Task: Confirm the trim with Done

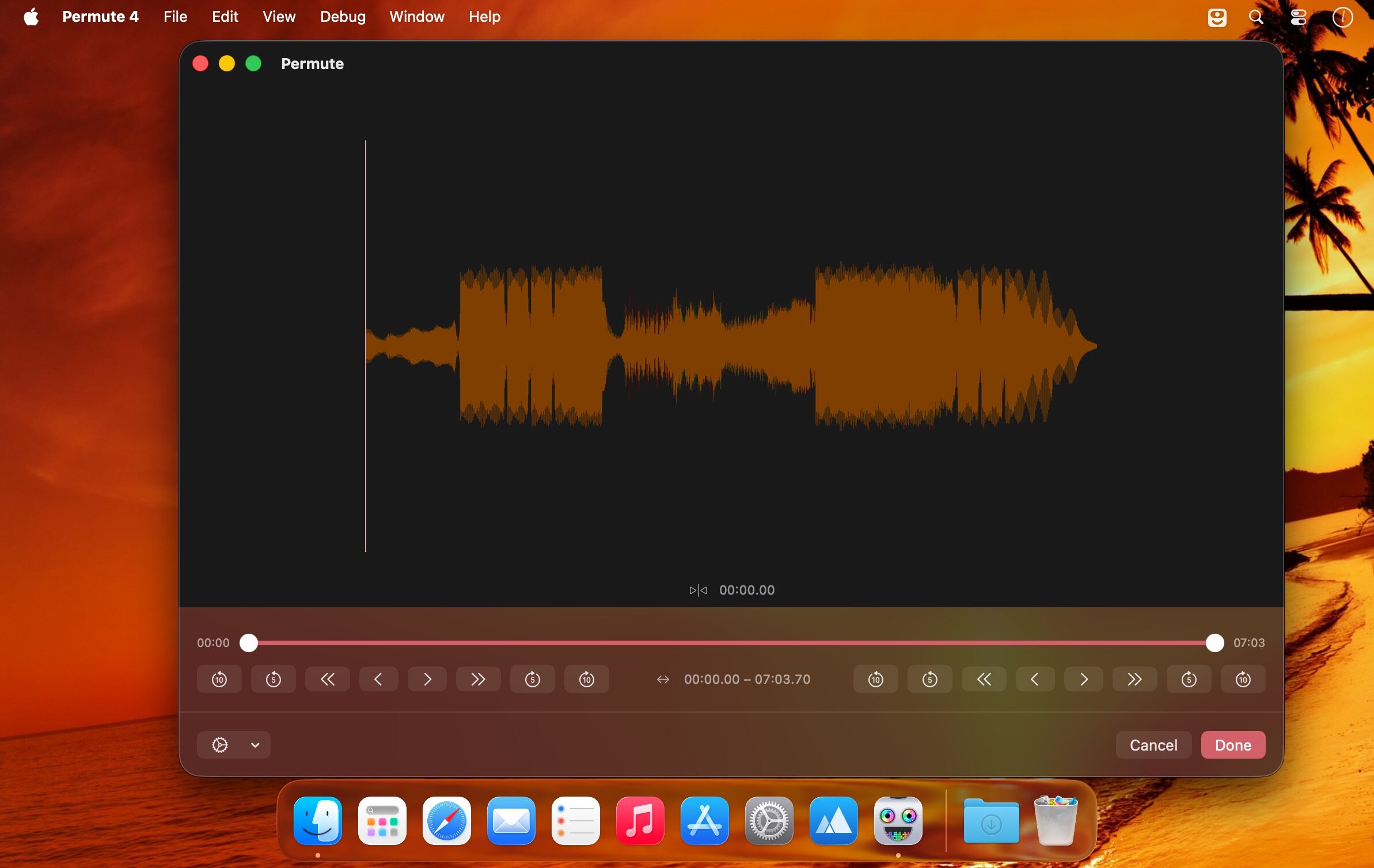Action: (x=1233, y=745)
